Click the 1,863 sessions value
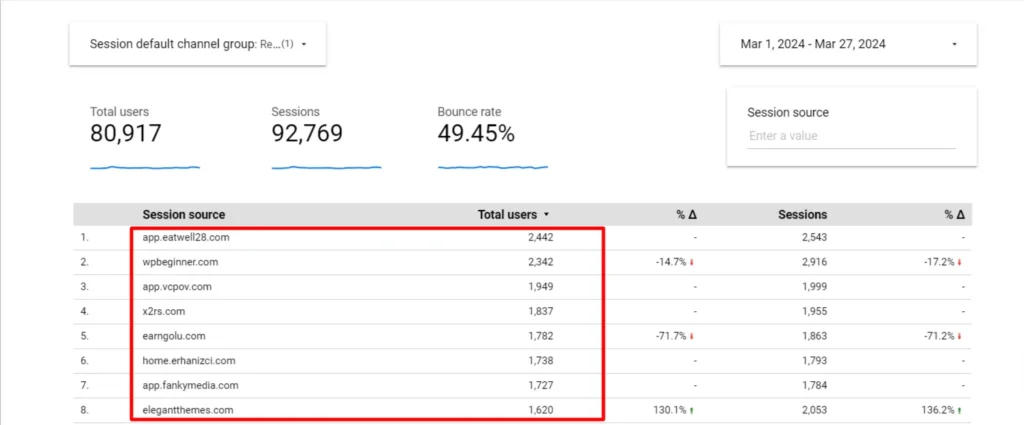1024x425 pixels. pos(814,336)
